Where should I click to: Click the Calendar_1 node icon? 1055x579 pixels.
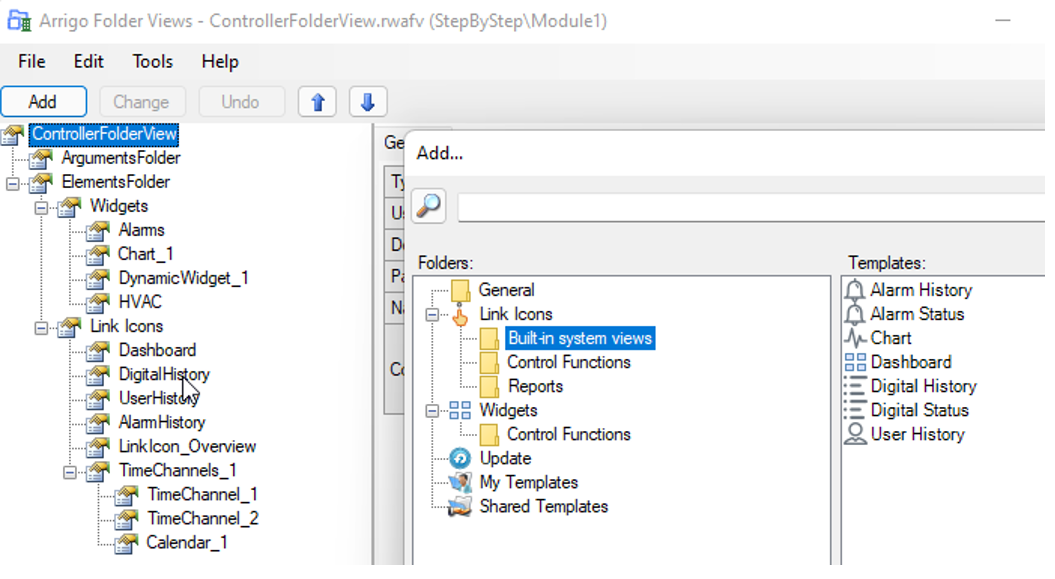[x=126, y=543]
